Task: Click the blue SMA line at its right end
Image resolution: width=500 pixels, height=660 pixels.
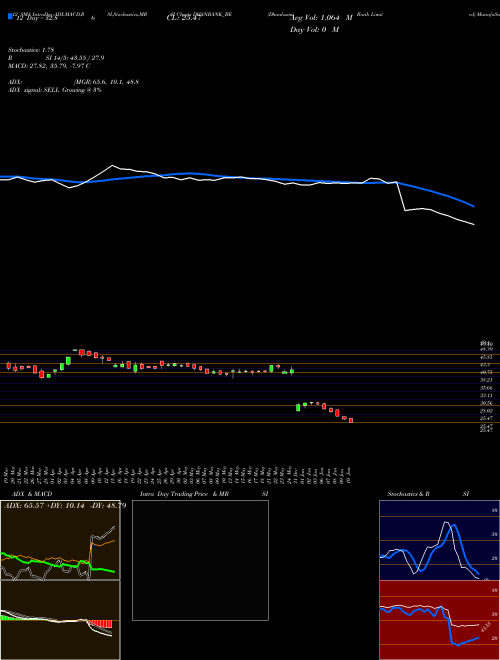Action: click(x=474, y=206)
